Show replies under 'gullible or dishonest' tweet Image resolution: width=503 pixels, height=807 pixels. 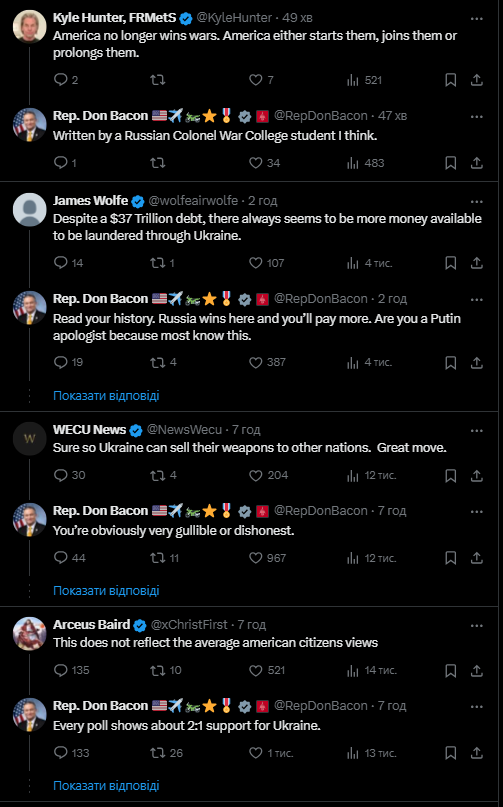coord(106,590)
